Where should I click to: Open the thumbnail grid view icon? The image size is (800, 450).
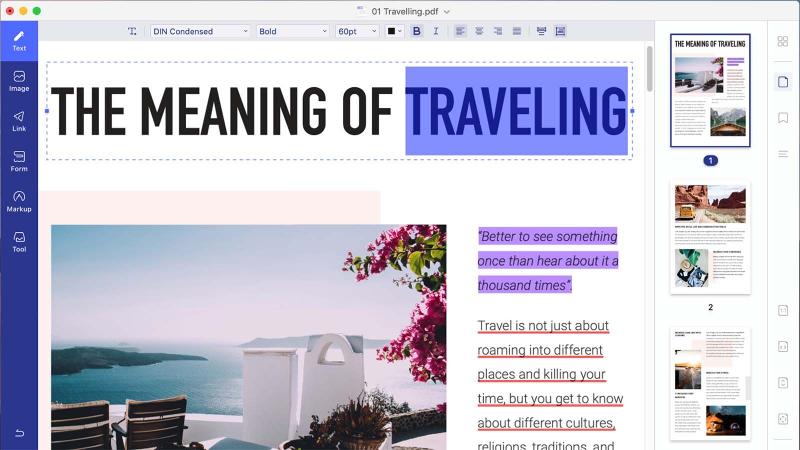pyautogui.click(x=783, y=41)
